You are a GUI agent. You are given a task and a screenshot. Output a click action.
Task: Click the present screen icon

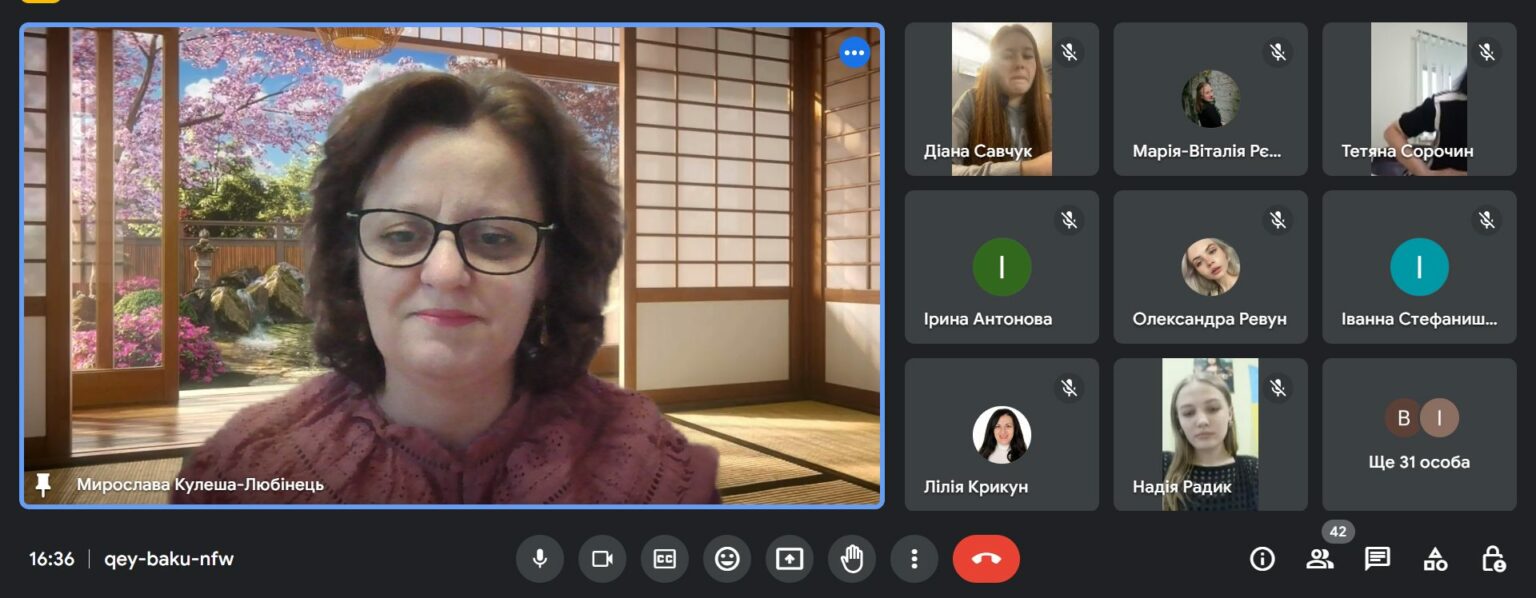(789, 559)
